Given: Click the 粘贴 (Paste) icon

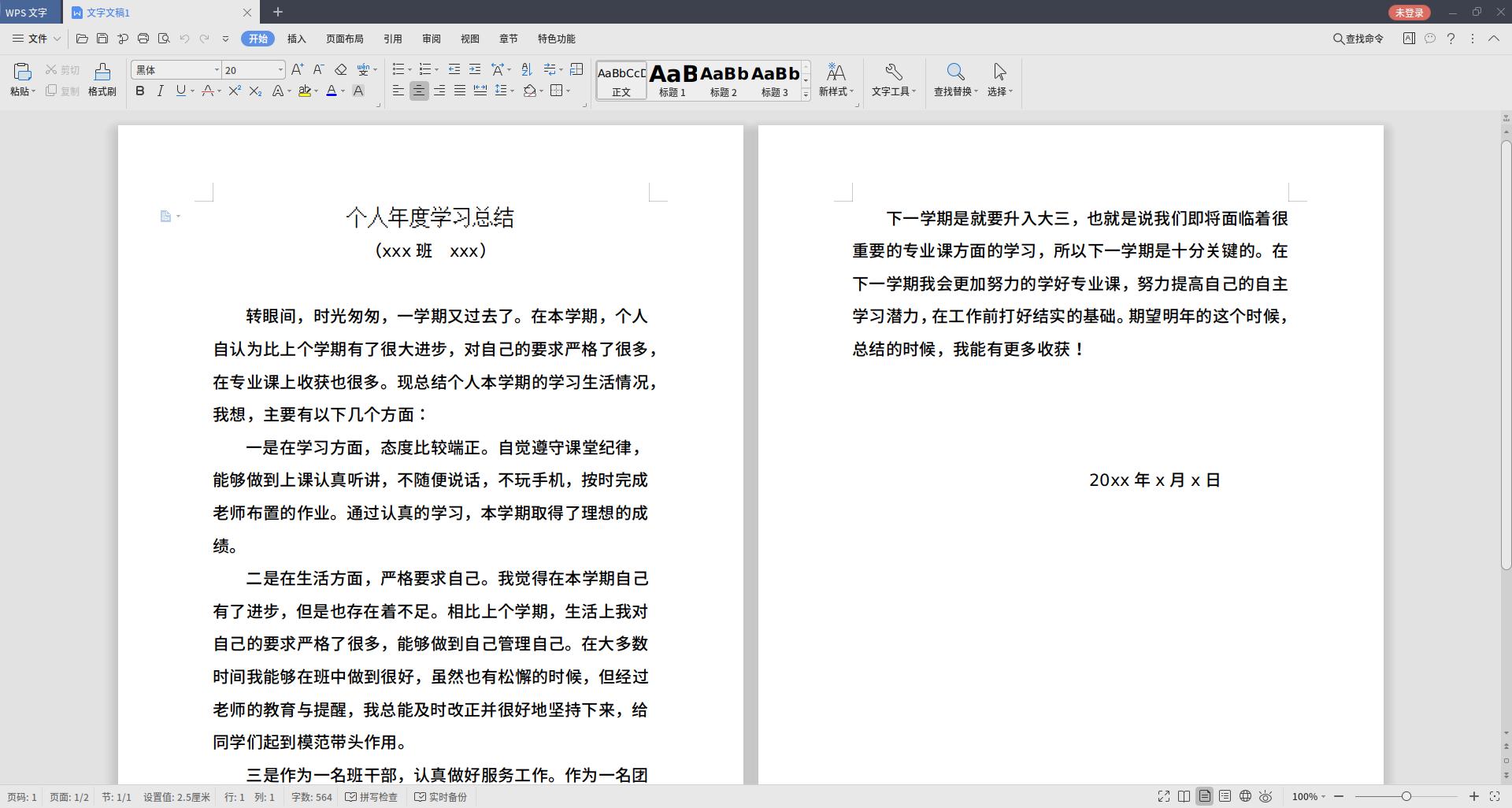Looking at the screenshot, I should (22, 72).
